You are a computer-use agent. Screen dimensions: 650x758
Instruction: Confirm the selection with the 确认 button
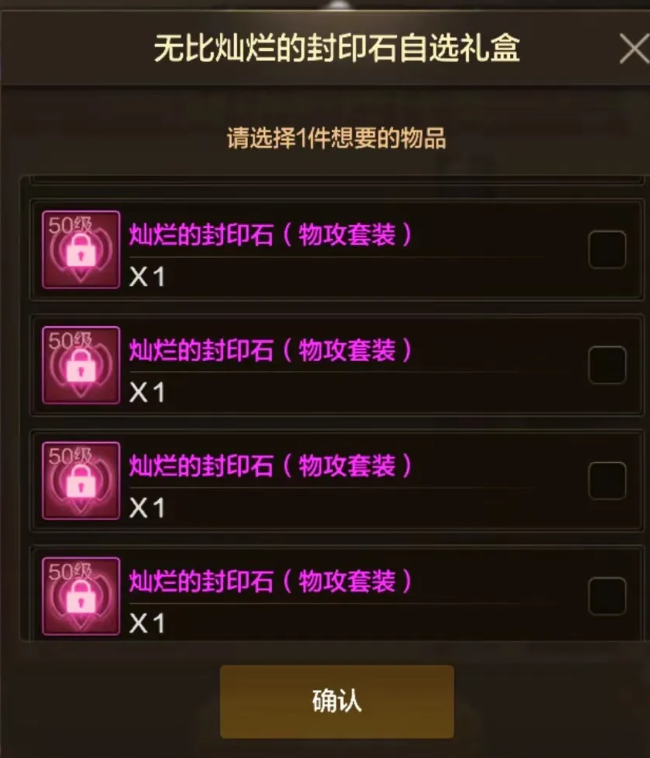(337, 701)
